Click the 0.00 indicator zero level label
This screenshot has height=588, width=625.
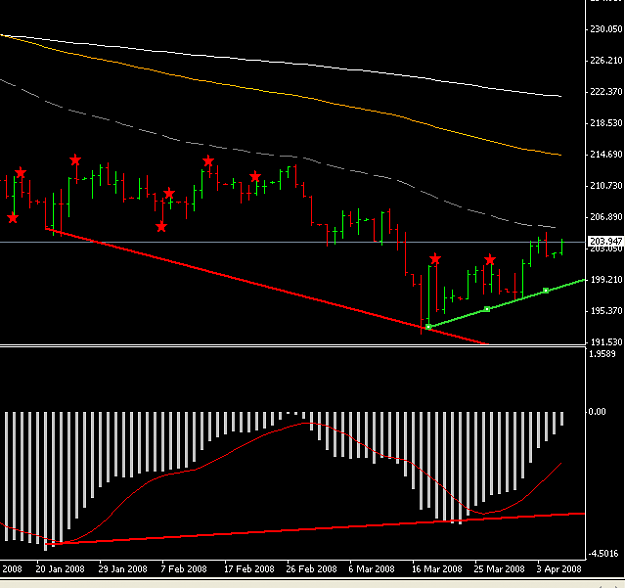[x=597, y=412]
